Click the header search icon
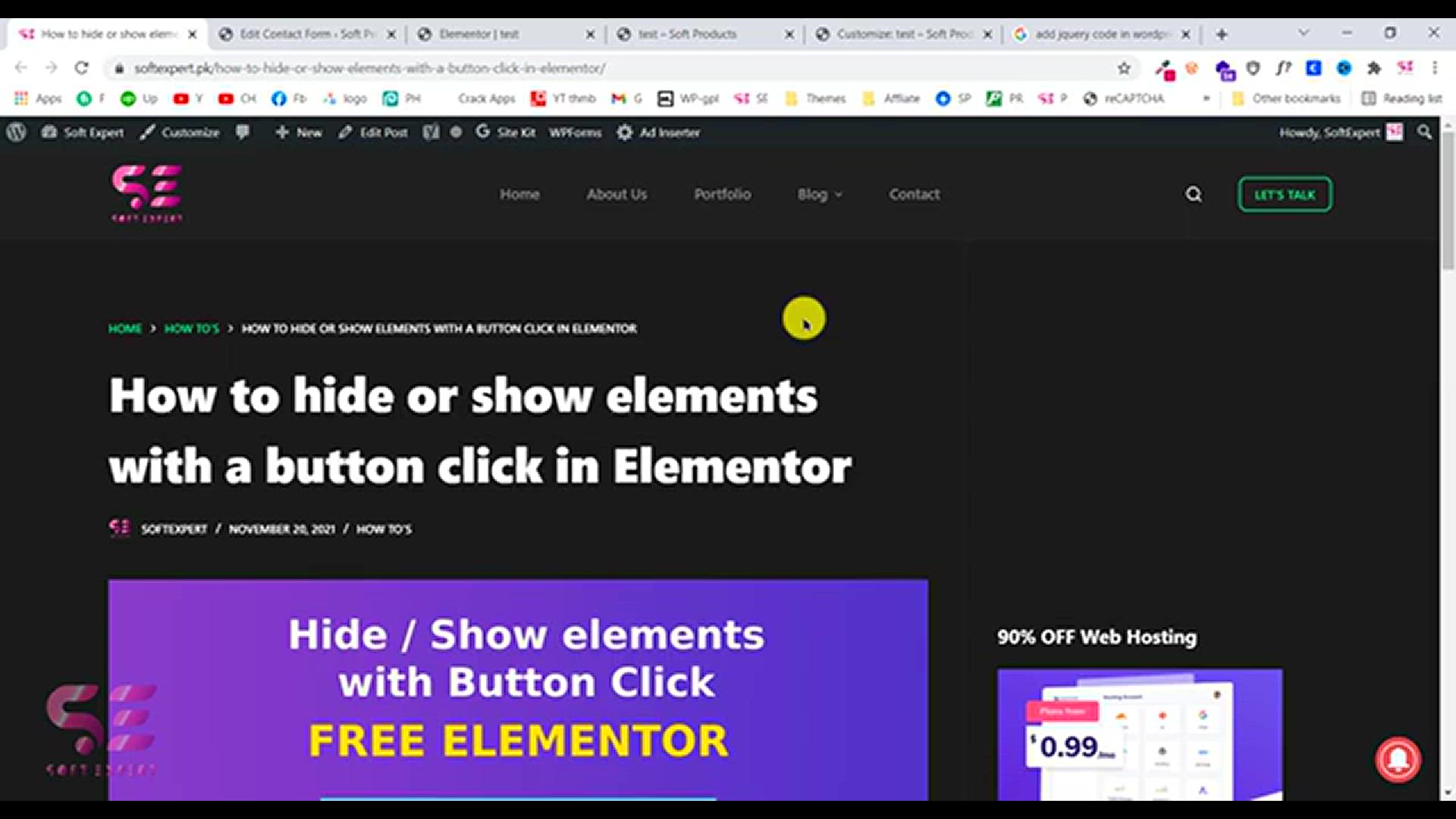Screen dimensions: 1456x819 click(x=1194, y=195)
